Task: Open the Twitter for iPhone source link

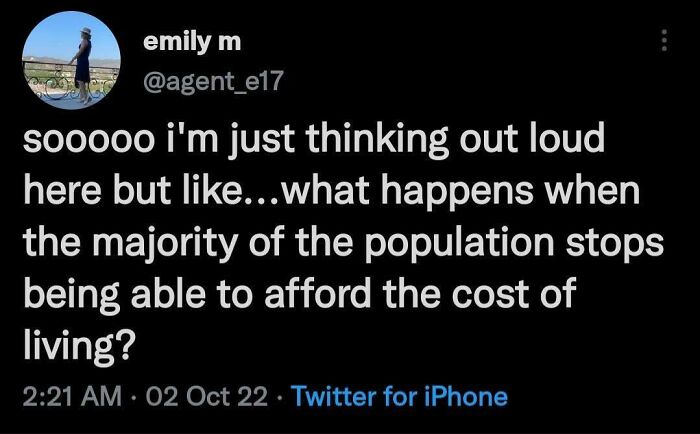Action: coord(399,396)
